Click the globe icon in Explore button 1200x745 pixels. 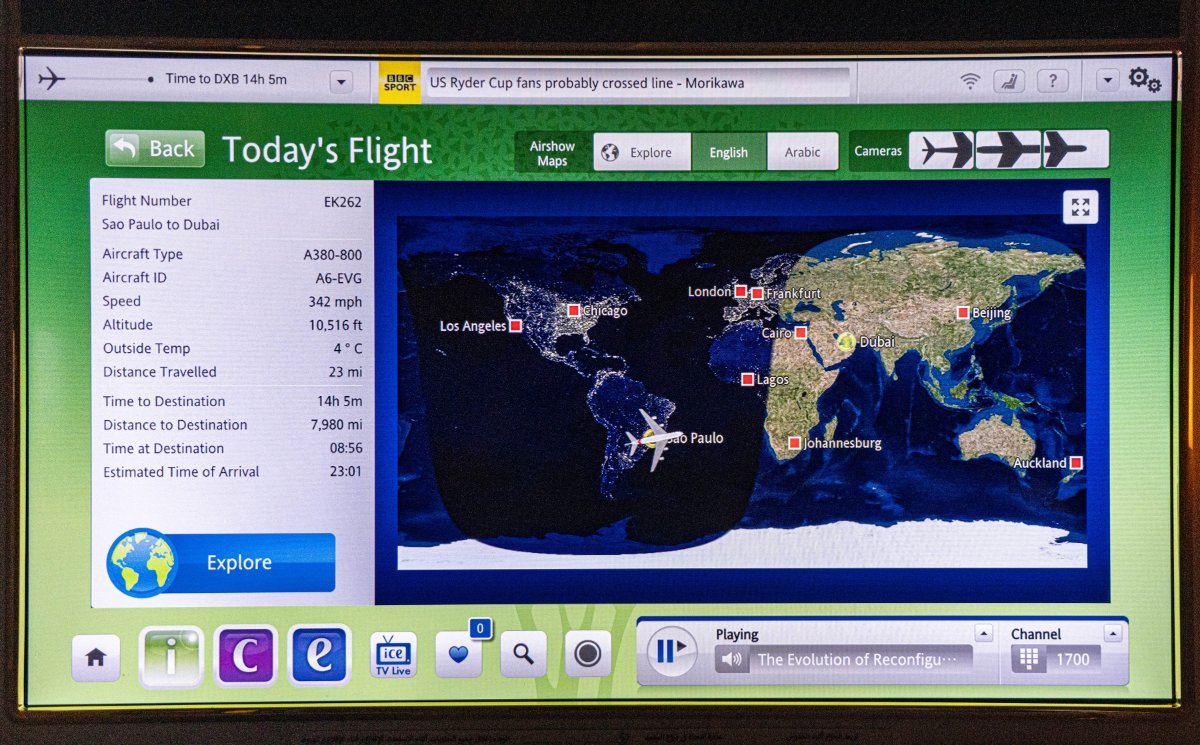(142, 562)
